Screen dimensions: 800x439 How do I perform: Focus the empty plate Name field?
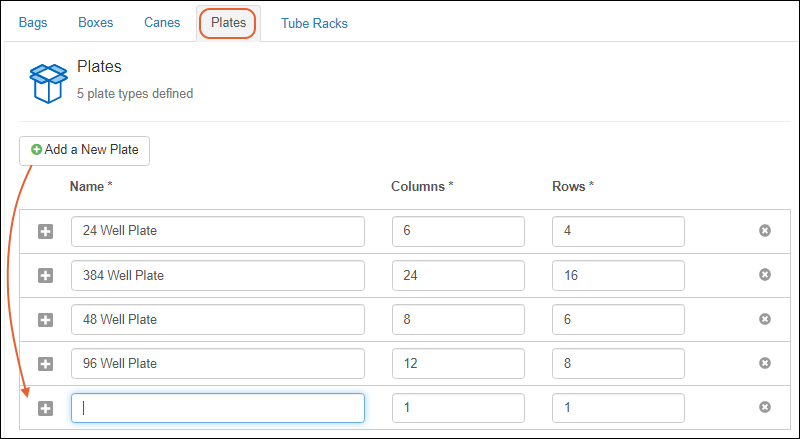click(x=217, y=407)
